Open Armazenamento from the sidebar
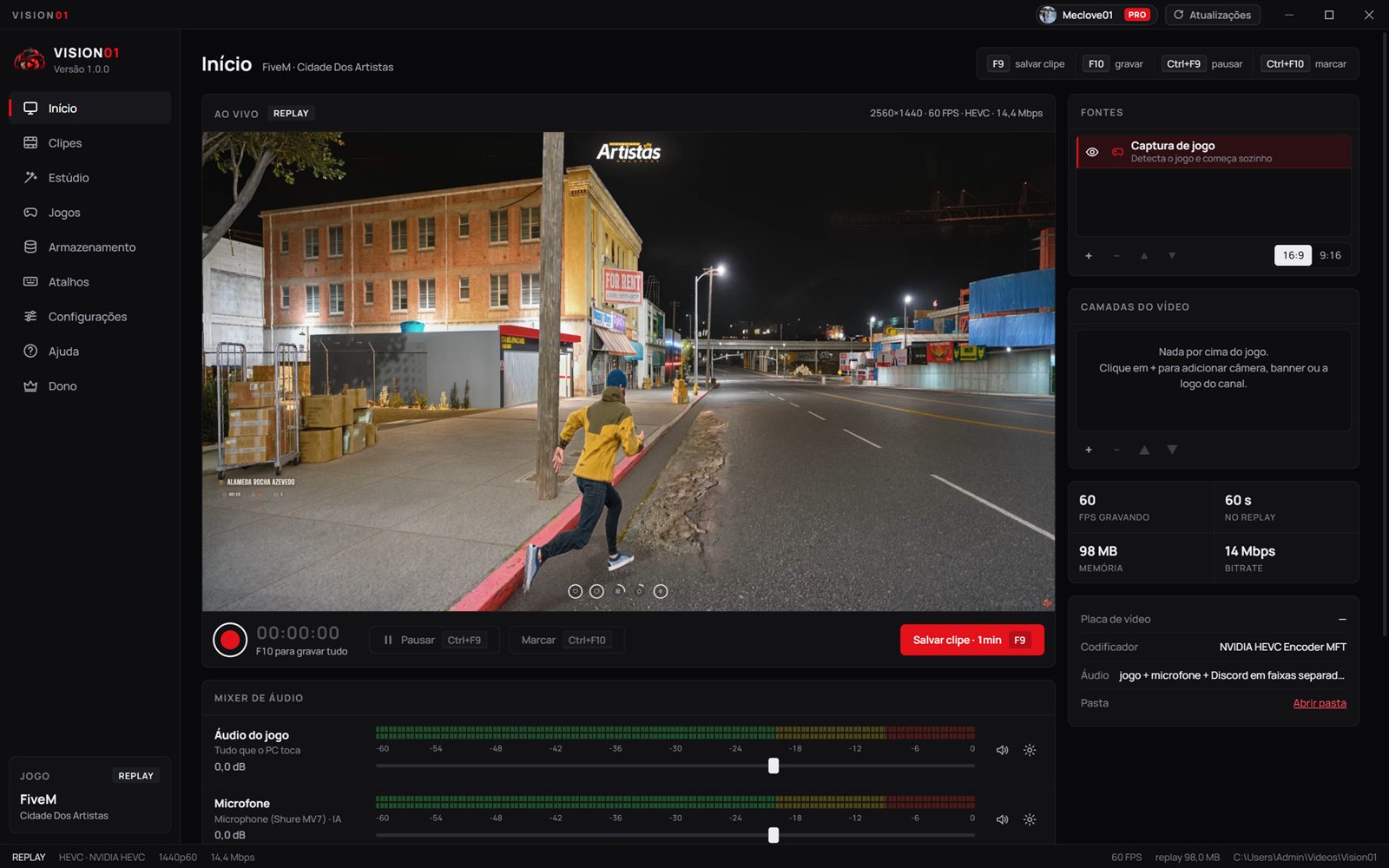Viewport: 1389px width, 868px height. click(x=90, y=247)
